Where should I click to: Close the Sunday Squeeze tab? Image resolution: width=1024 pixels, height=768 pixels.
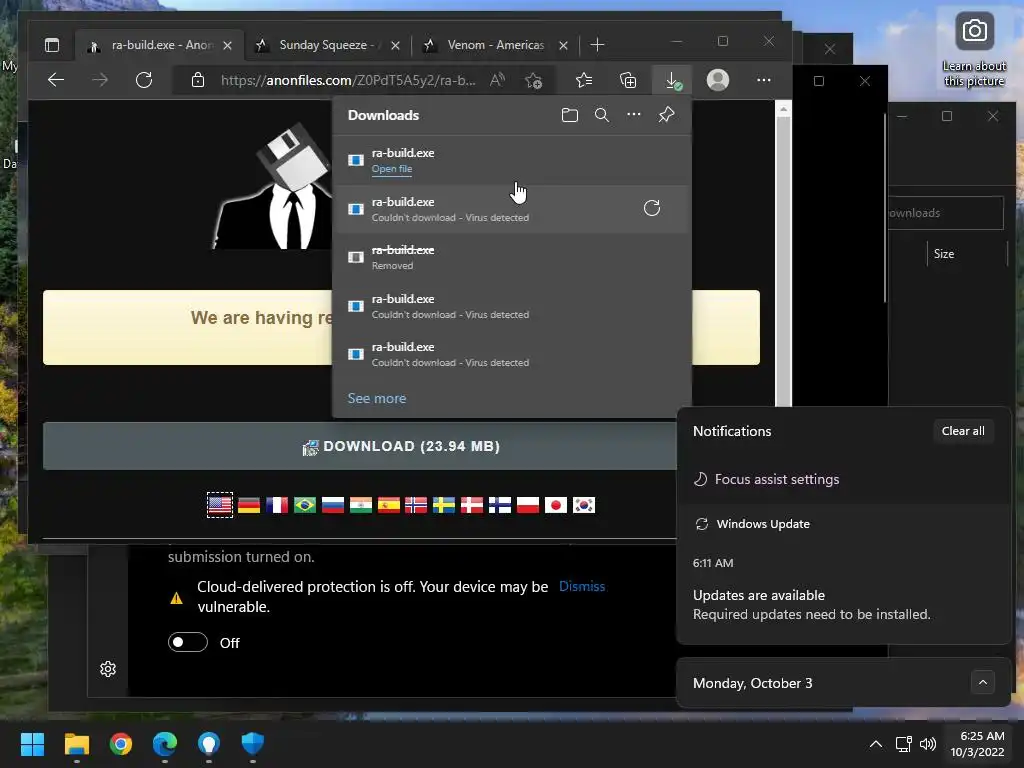pyautogui.click(x=395, y=45)
